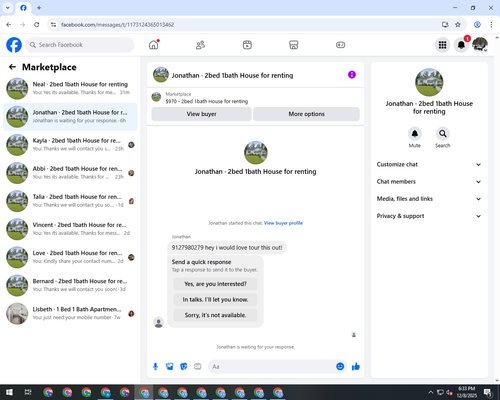Send quick reply 'In talks. I'll let you know.'
Screen dimensions: 500x400
tap(215, 300)
